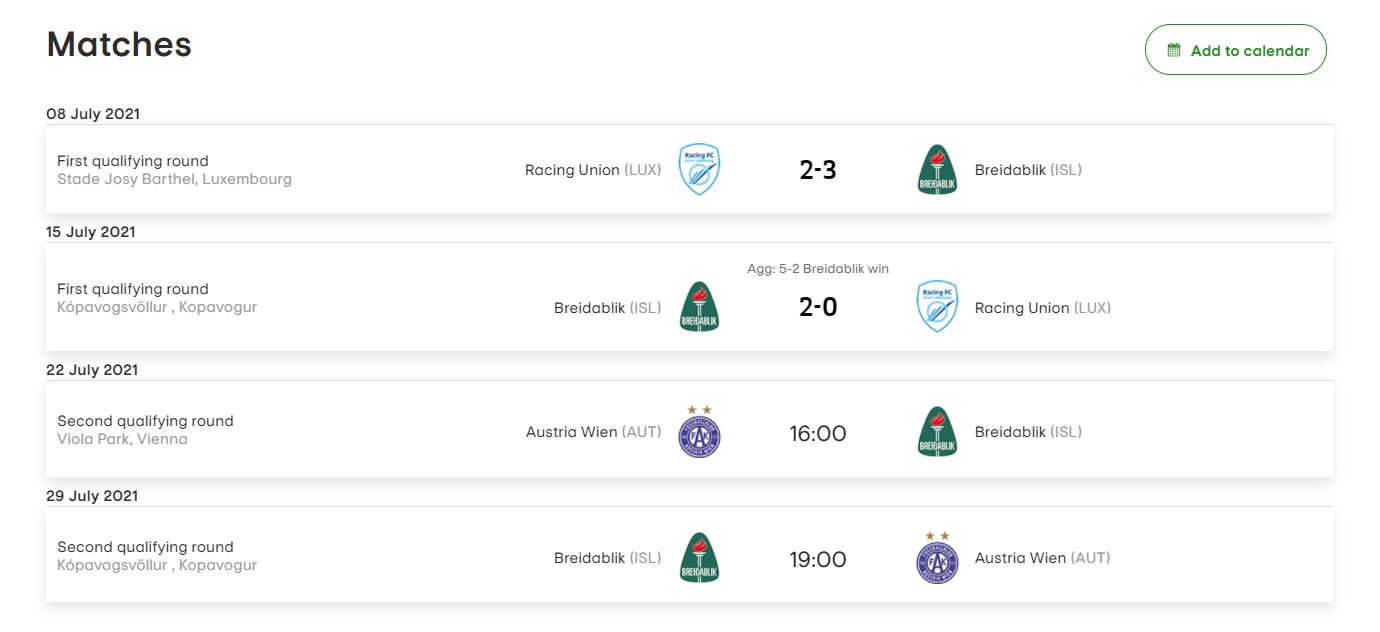Image resolution: width=1380 pixels, height=632 pixels.
Task: Click Austria Wien crest in 22 July match
Action: click(x=699, y=432)
